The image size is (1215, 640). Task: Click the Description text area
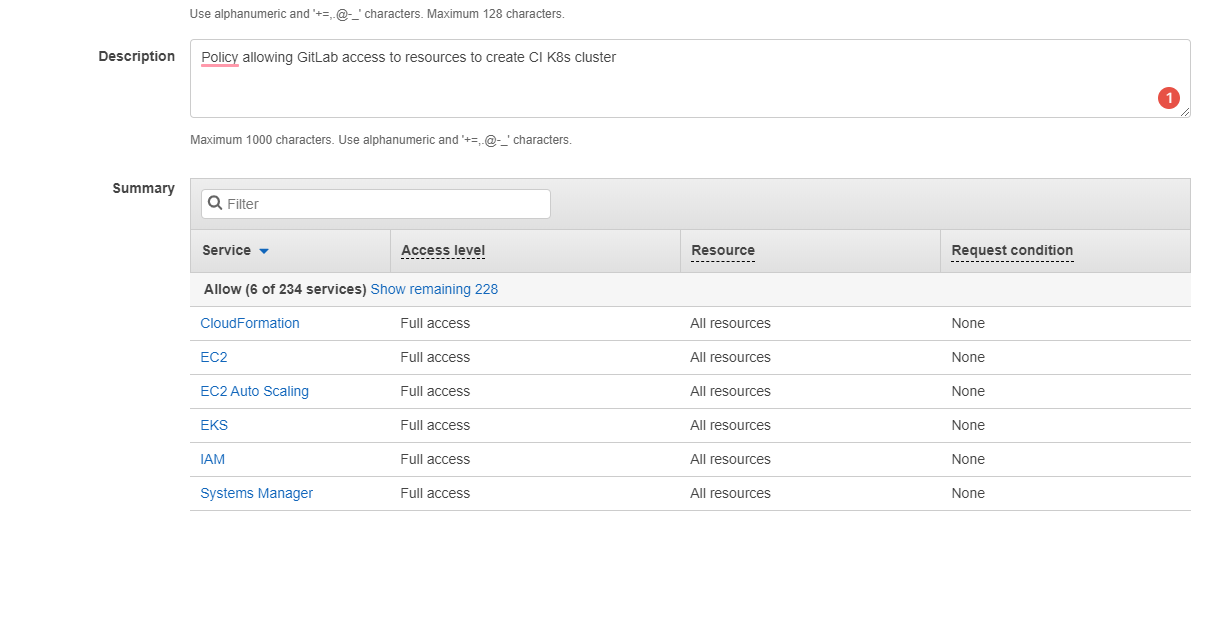pyautogui.click(x=690, y=78)
